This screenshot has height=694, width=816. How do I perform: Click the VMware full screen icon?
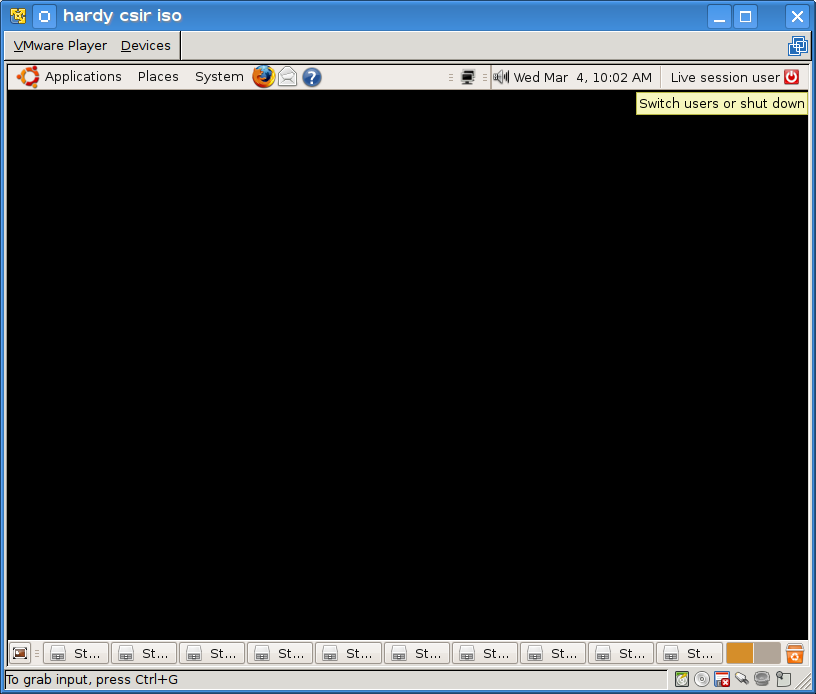797,45
